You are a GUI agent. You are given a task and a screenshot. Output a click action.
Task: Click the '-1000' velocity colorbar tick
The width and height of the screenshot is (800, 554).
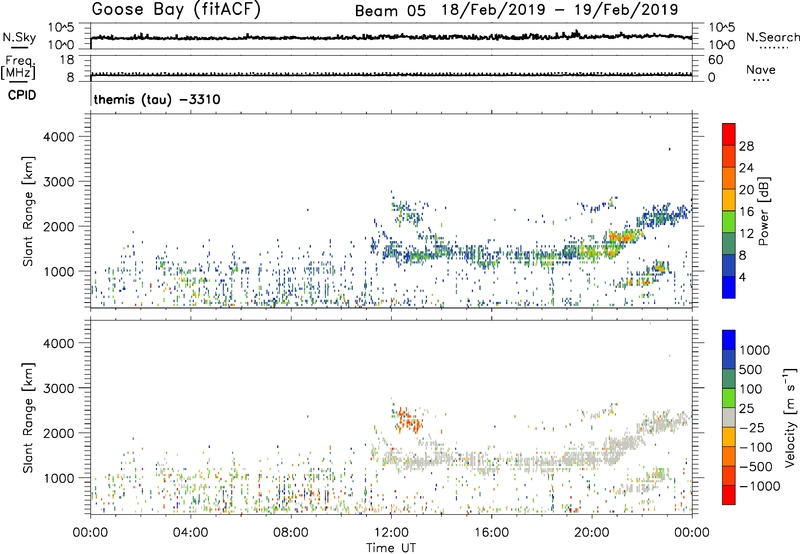pyautogui.click(x=759, y=486)
